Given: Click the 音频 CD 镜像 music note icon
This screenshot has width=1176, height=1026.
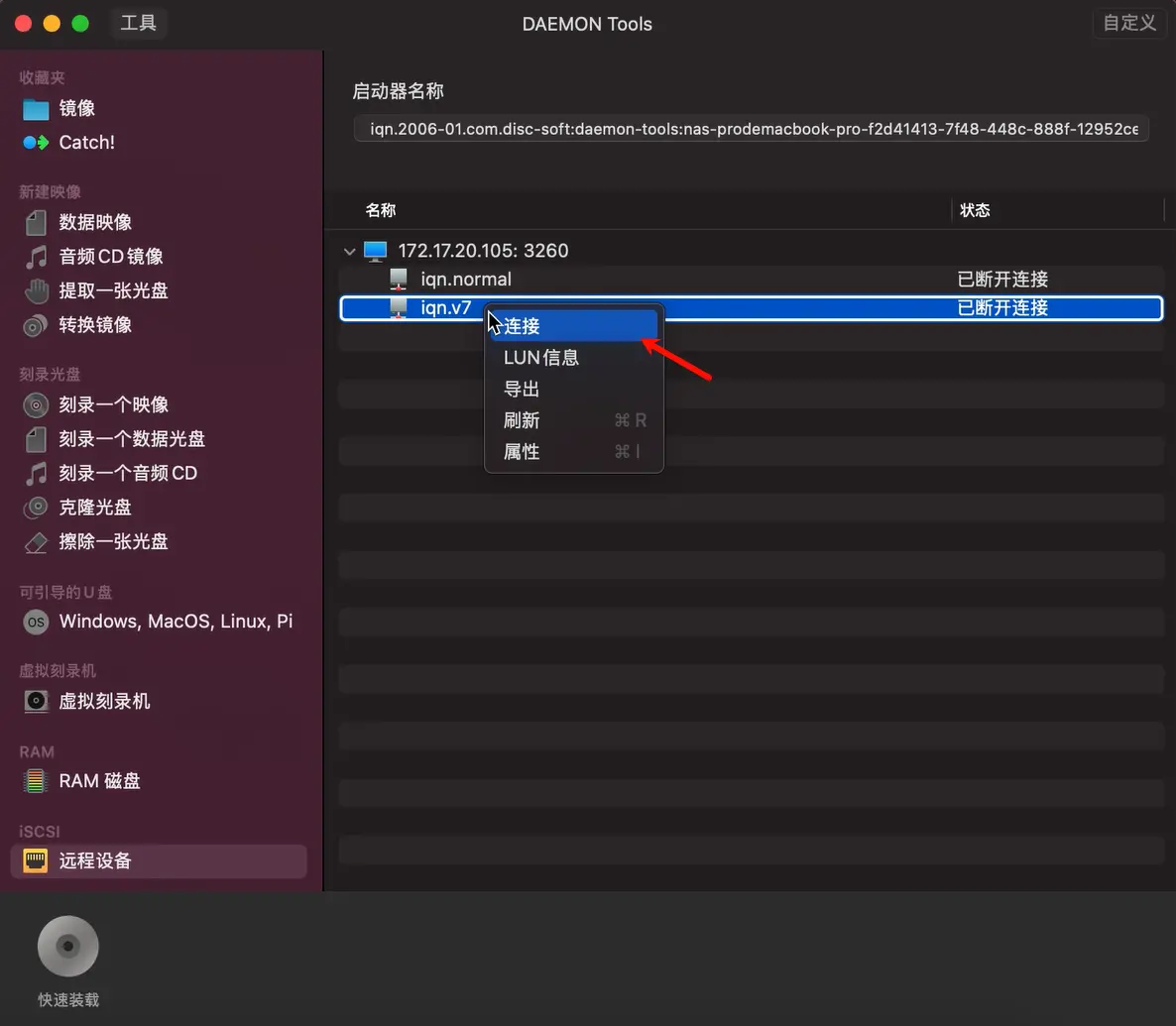Looking at the screenshot, I should [36, 258].
